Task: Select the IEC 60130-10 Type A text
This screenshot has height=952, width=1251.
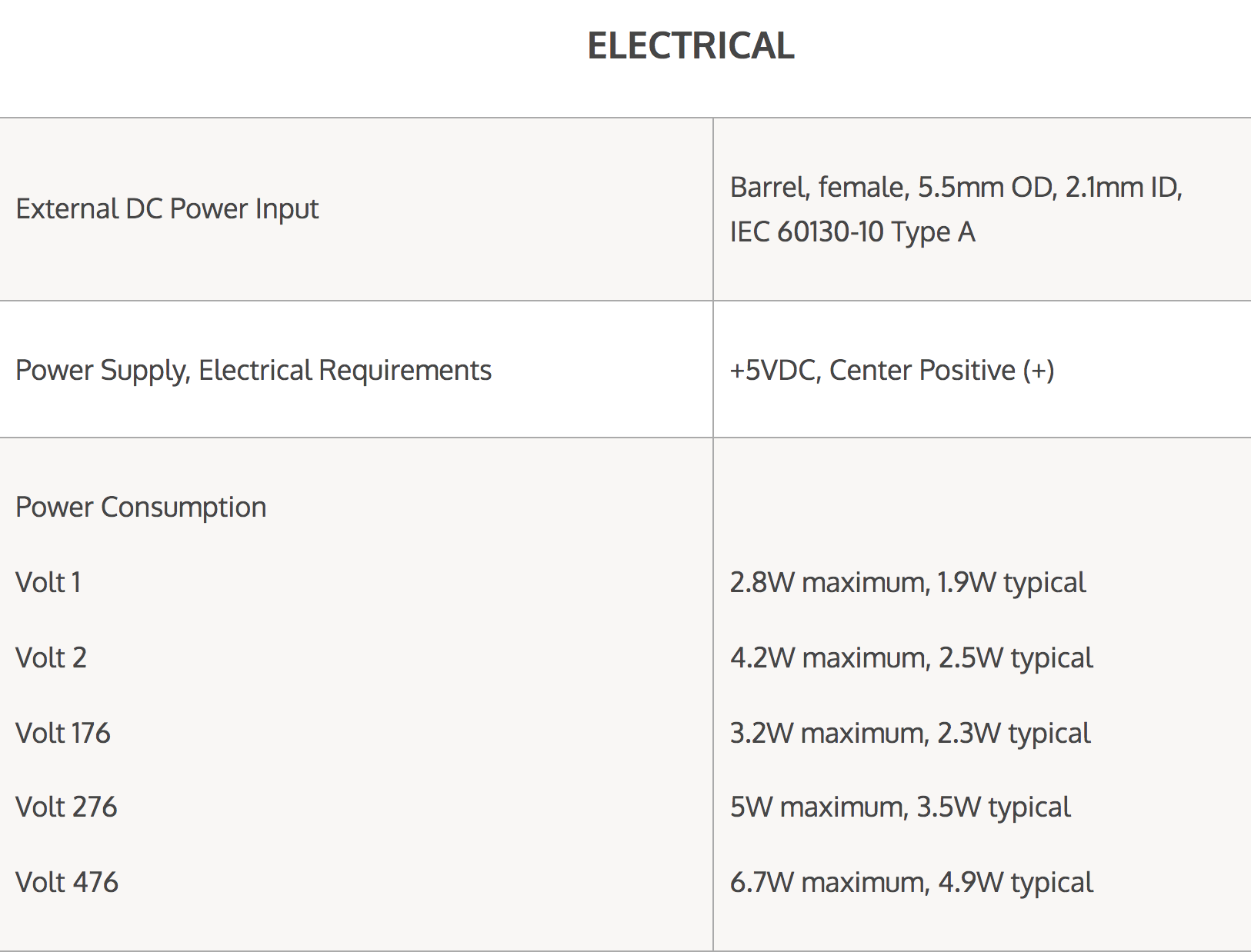Action: tap(852, 231)
